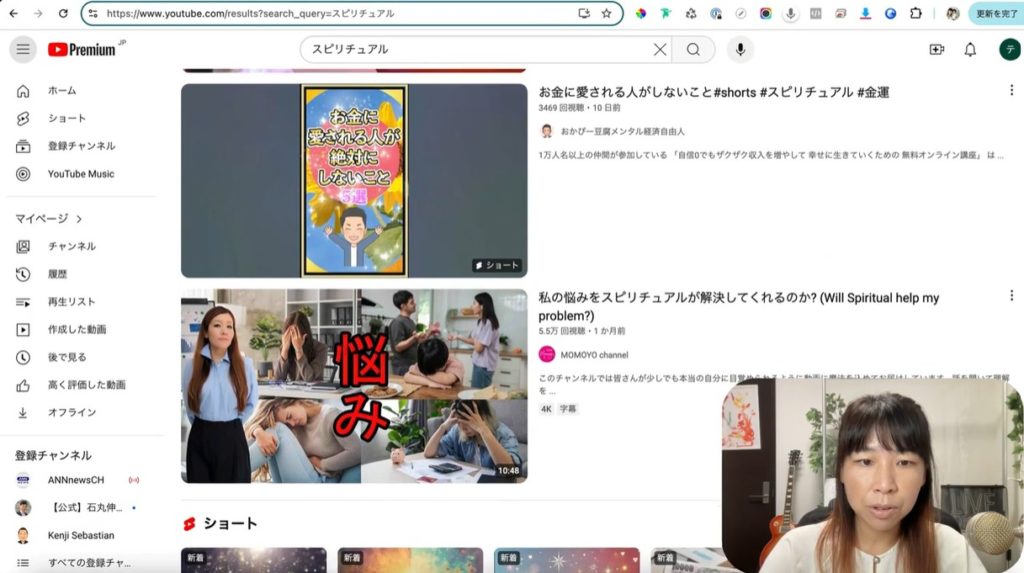This screenshot has height=573, width=1024.
Task: Open options for お金に愛される人 video
Action: (1011, 91)
